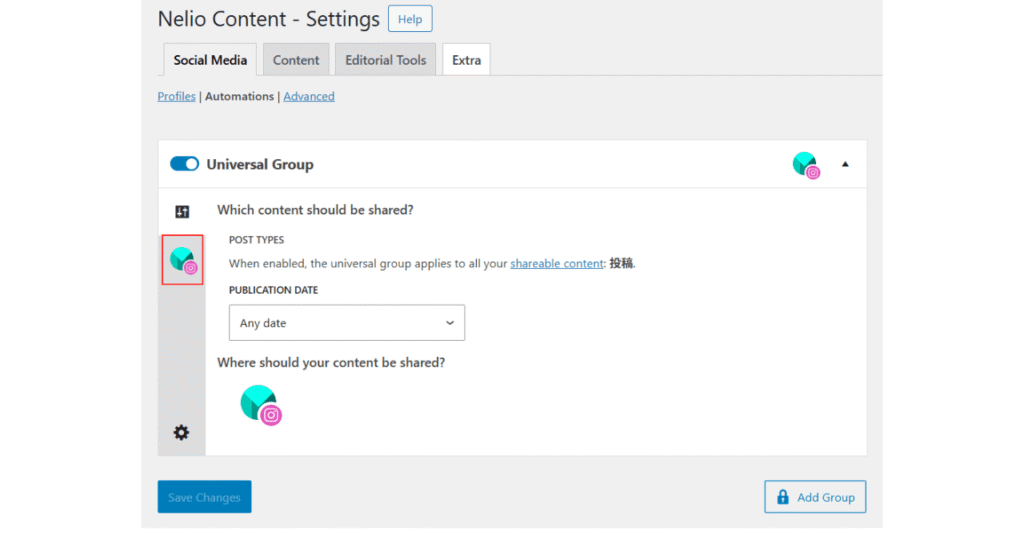The width and height of the screenshot is (1024, 536).
Task: Click the Add Group button label
Action: (x=825, y=497)
